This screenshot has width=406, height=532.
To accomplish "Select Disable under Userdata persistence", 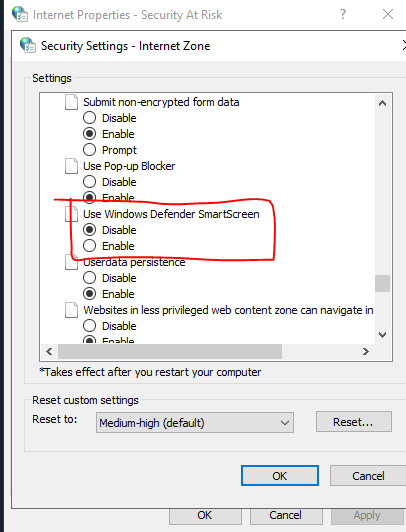I will [90, 278].
